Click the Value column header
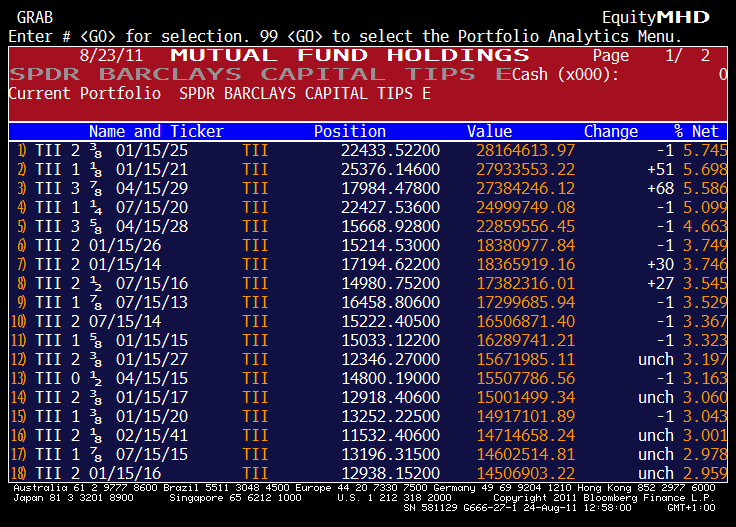 coord(489,131)
